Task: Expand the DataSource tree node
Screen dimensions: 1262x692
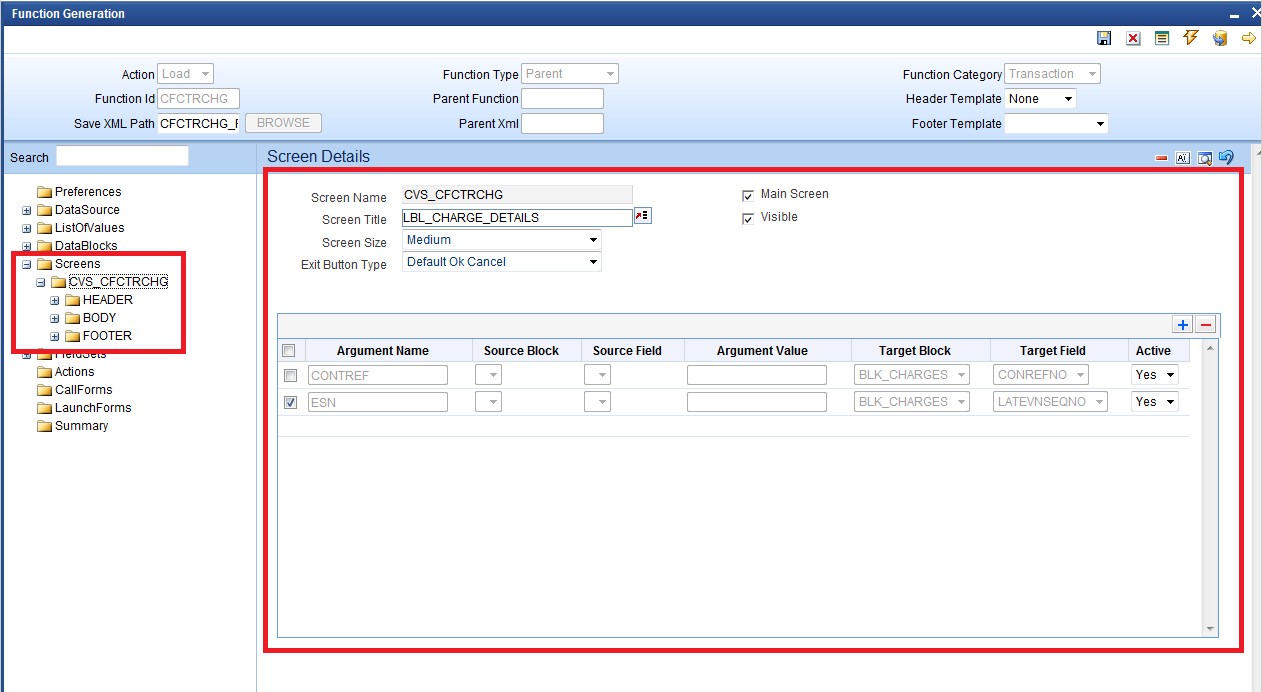Action: point(27,210)
